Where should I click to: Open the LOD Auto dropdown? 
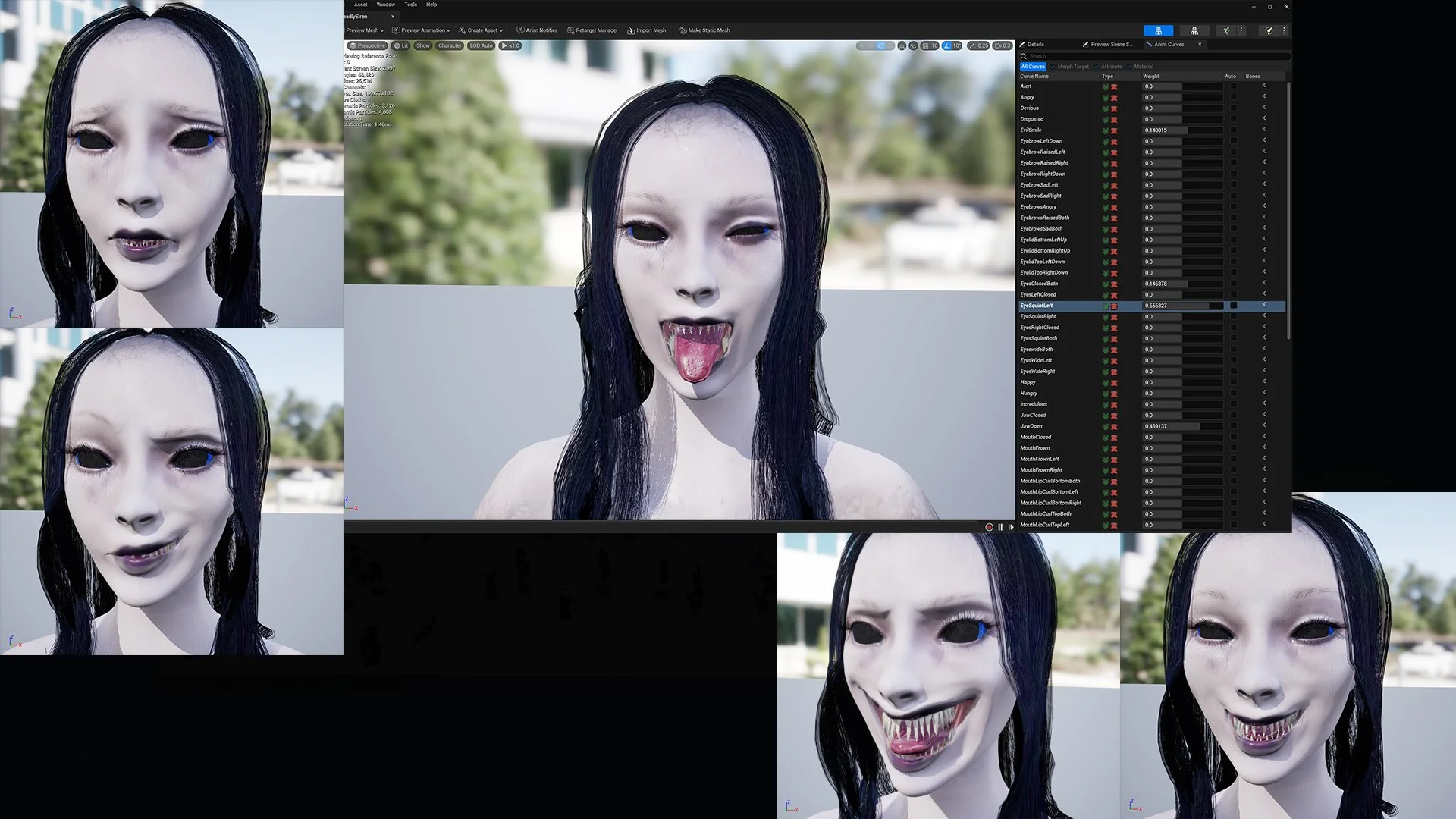click(x=482, y=45)
